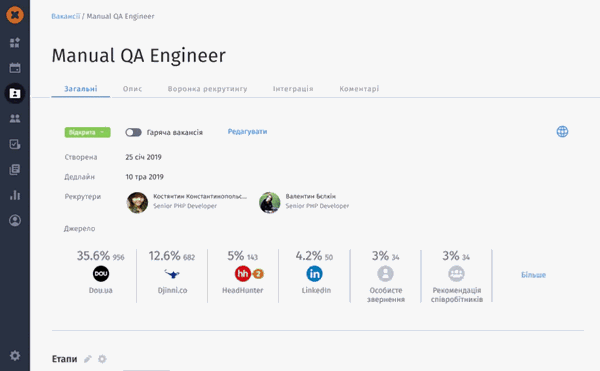This screenshot has height=371, width=600.
Task: Click the HeadHunter source icon
Action: 243,273
